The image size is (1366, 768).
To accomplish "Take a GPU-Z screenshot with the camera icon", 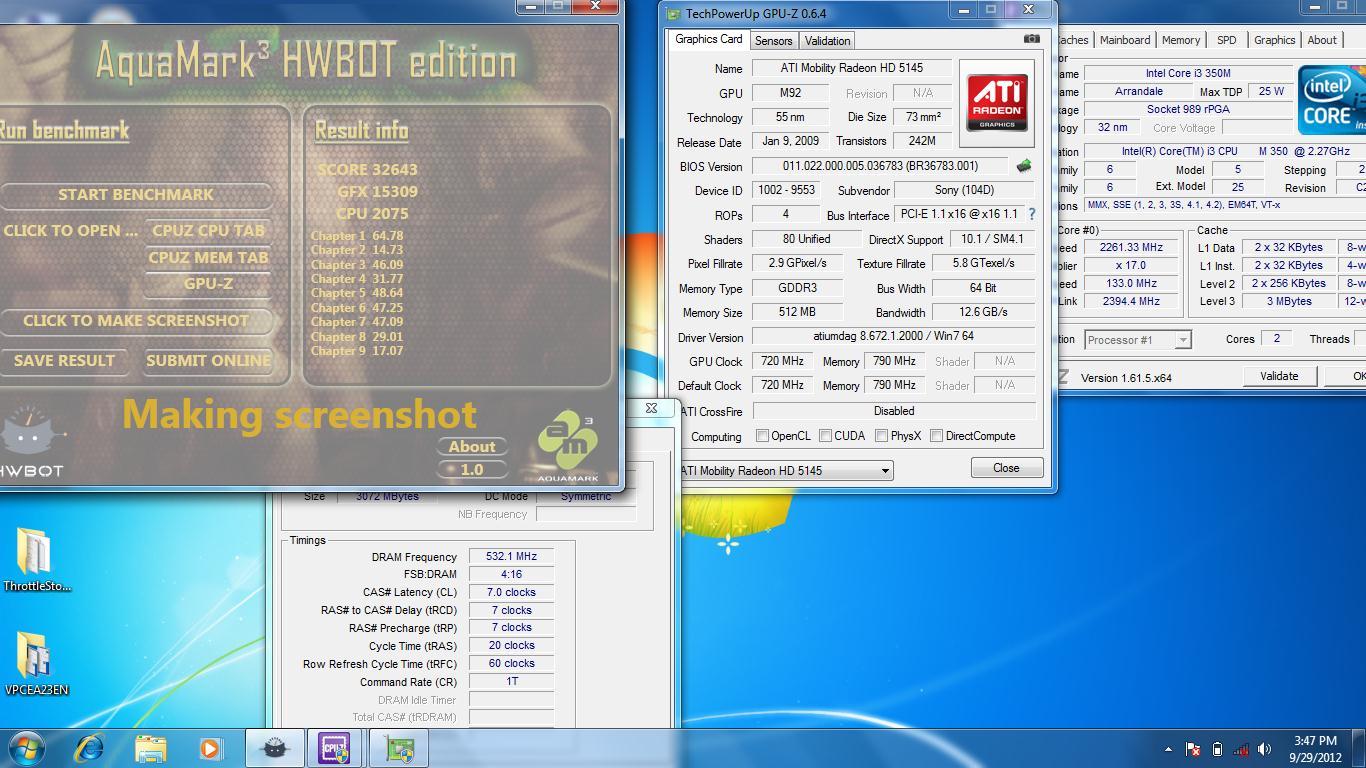I will pyautogui.click(x=1031, y=39).
